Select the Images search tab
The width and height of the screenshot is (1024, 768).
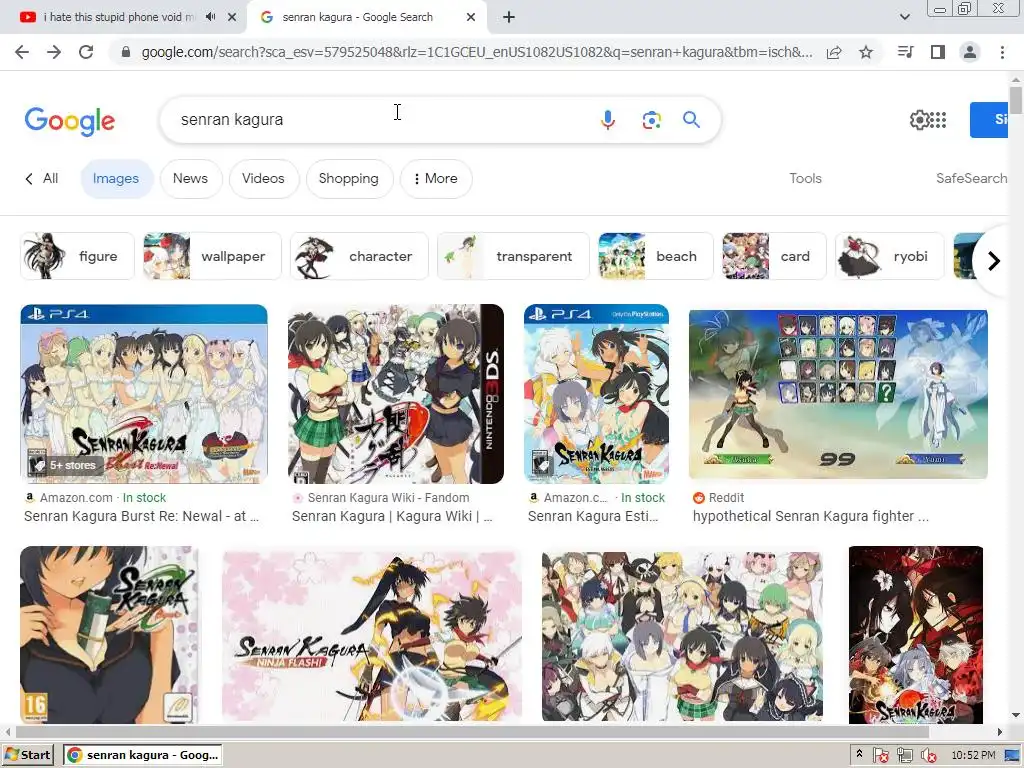point(116,178)
